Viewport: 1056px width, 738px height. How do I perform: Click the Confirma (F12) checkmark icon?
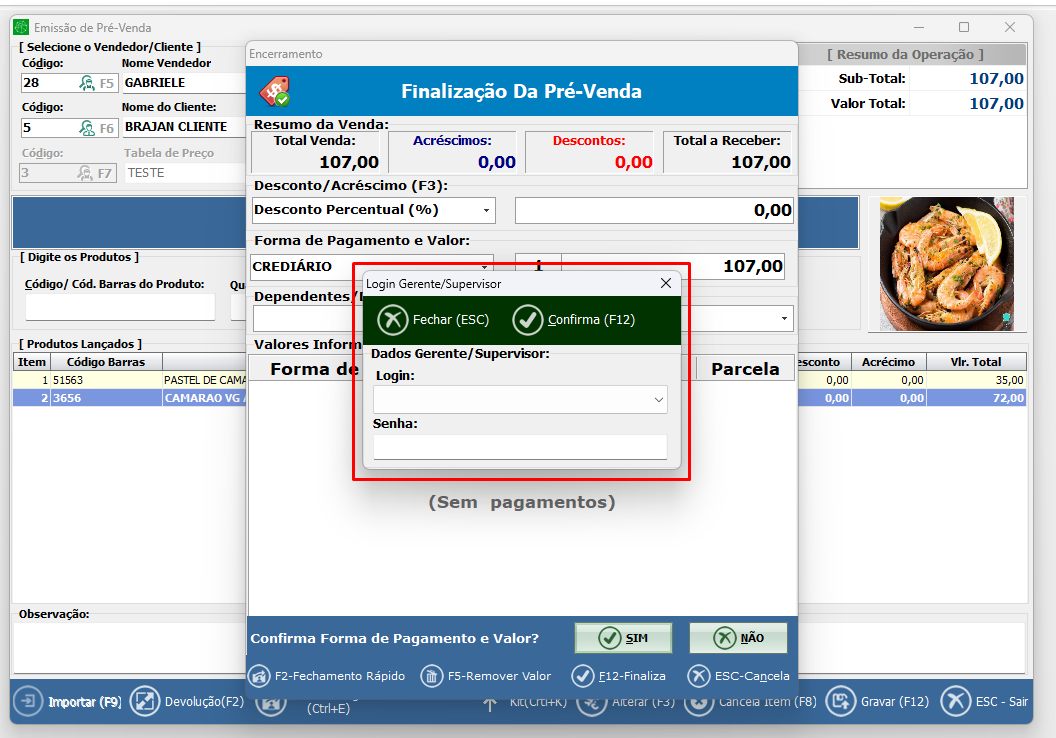click(x=527, y=320)
